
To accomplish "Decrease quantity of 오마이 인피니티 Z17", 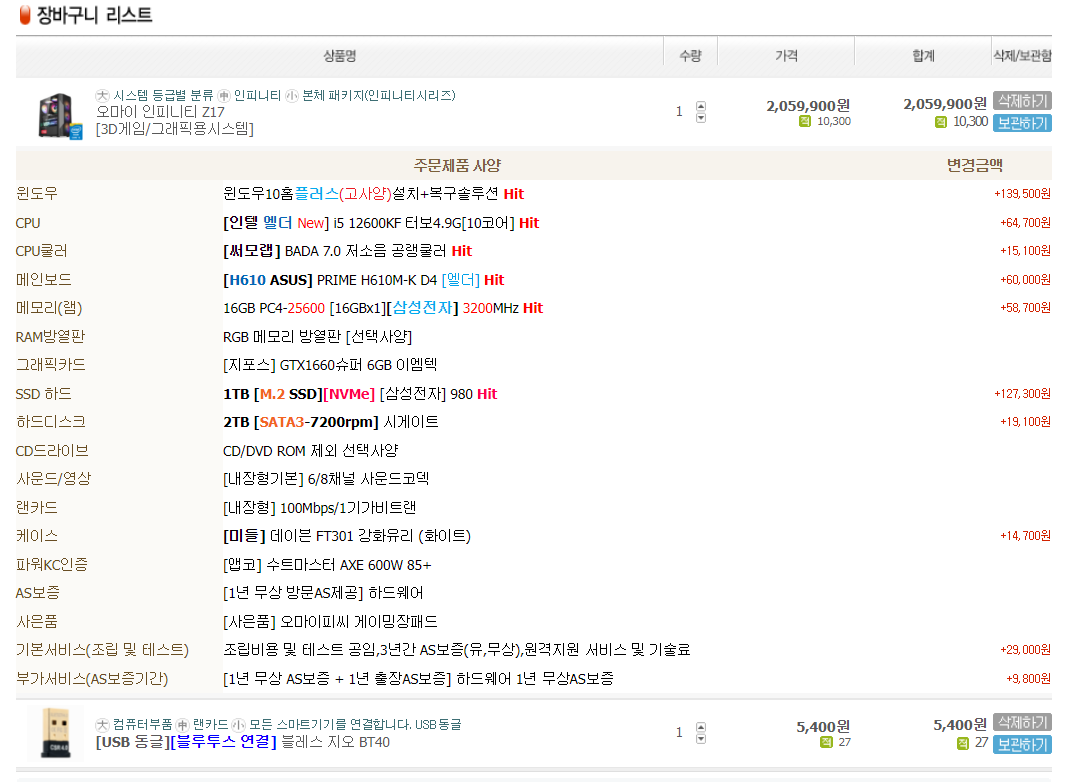I will point(701,118).
